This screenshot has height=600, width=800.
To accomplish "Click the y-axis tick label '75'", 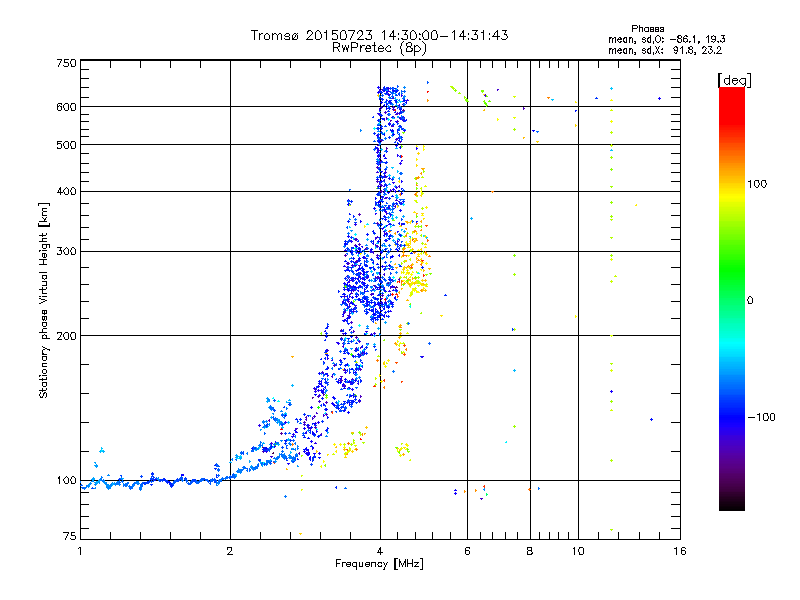I will (x=70, y=536).
